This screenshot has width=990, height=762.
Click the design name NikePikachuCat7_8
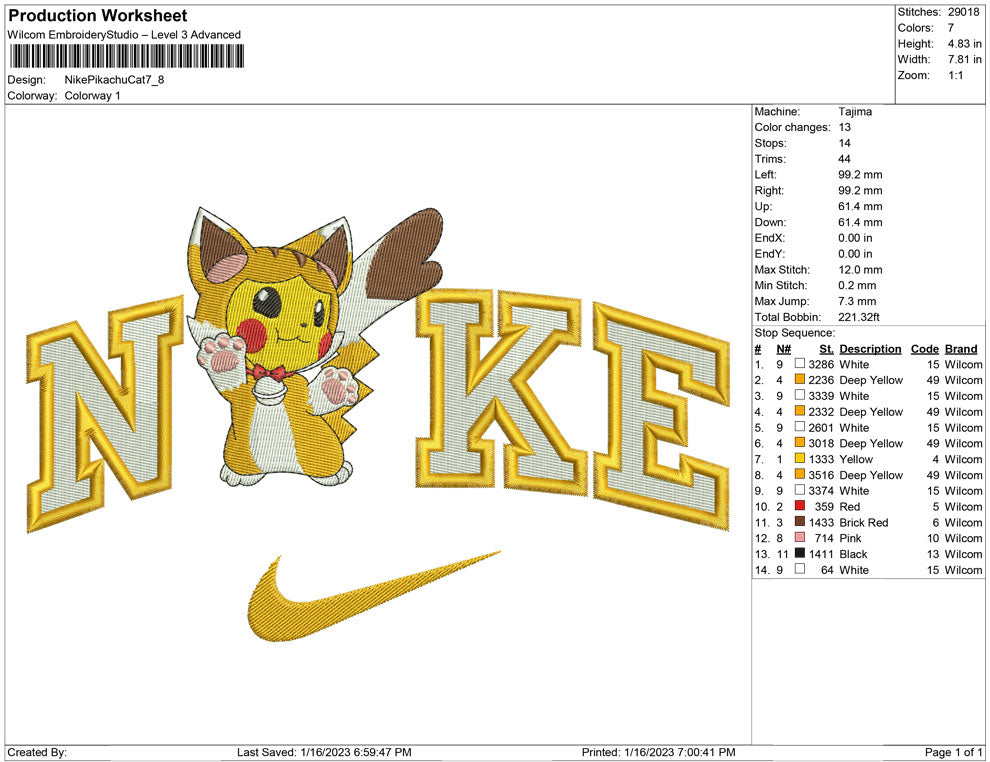[x=114, y=80]
